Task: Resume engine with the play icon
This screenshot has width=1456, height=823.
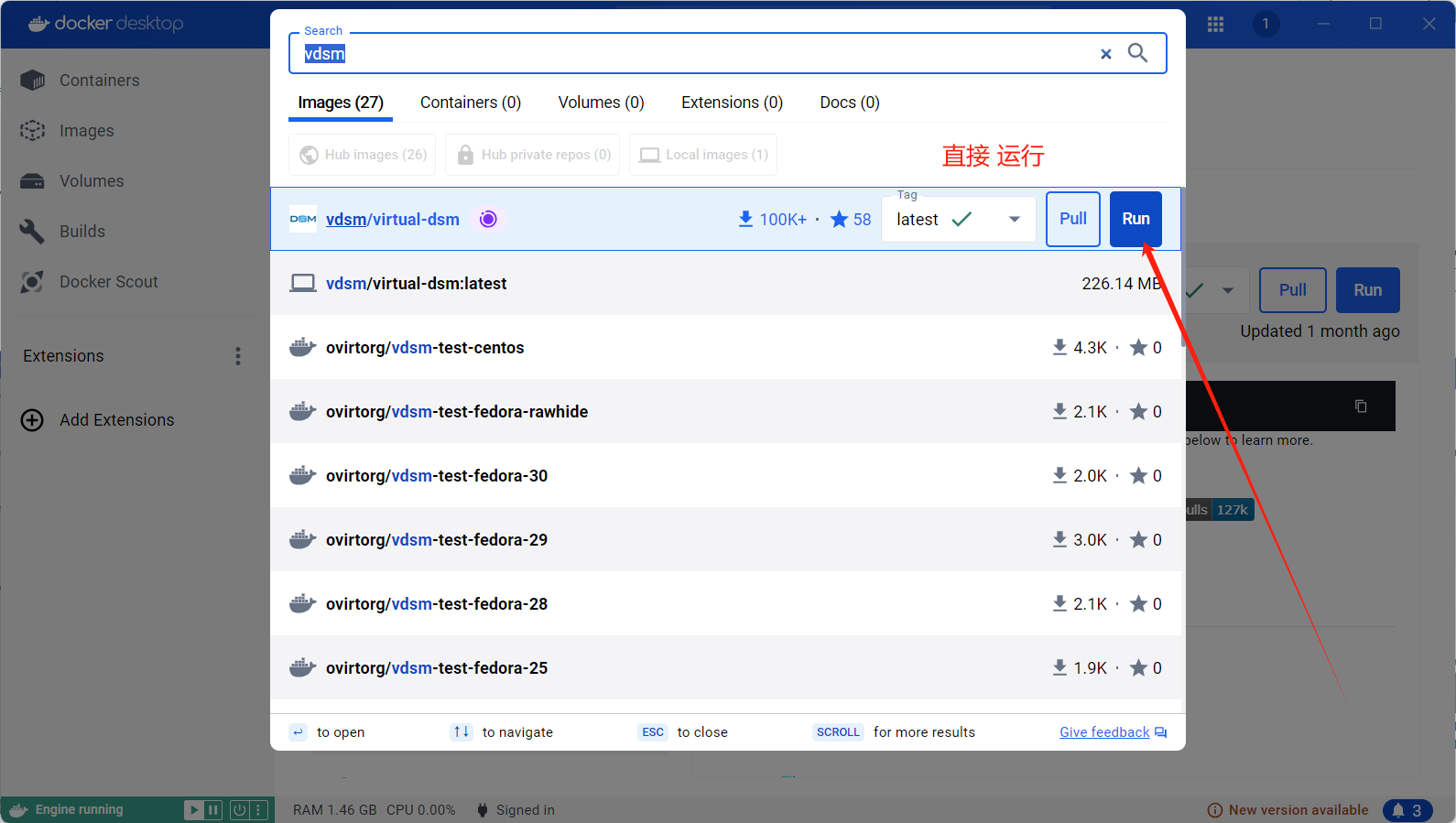Action: pos(194,810)
